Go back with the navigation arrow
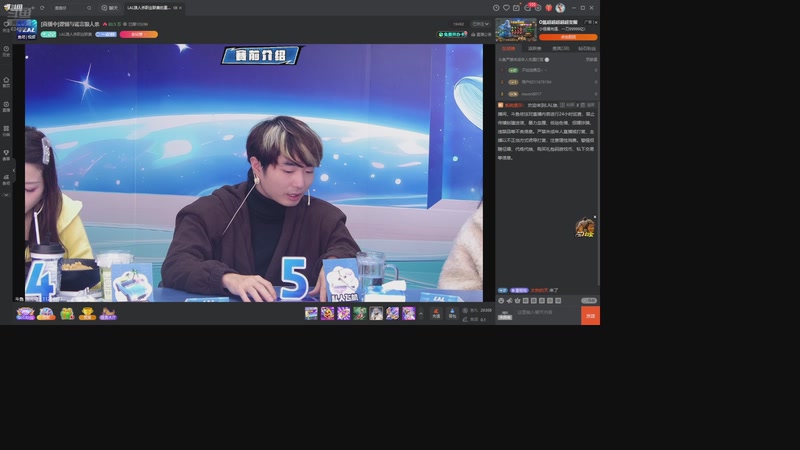The height and width of the screenshot is (450, 800). 33,8
